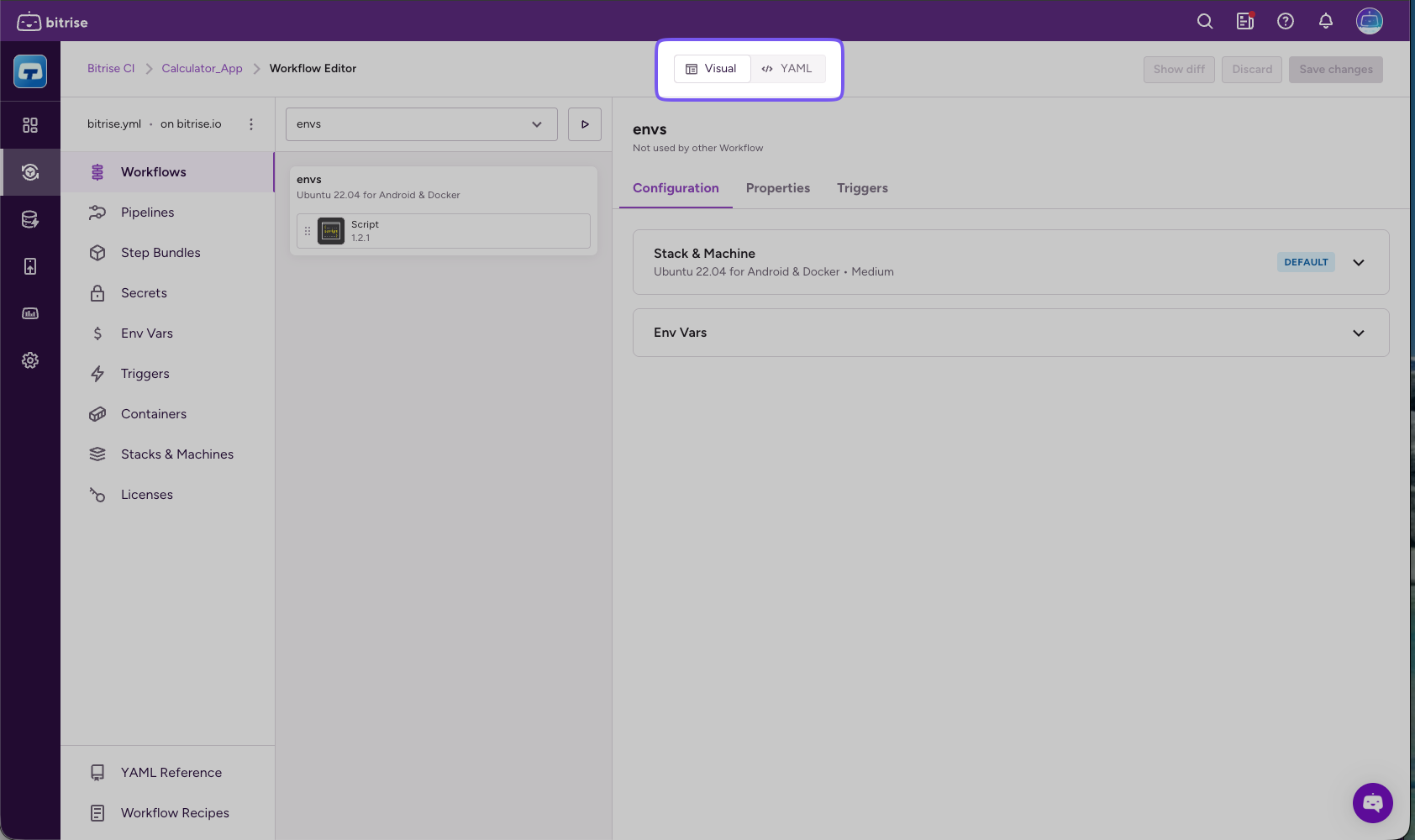Open the envs workflow selector dropdown

[422, 124]
